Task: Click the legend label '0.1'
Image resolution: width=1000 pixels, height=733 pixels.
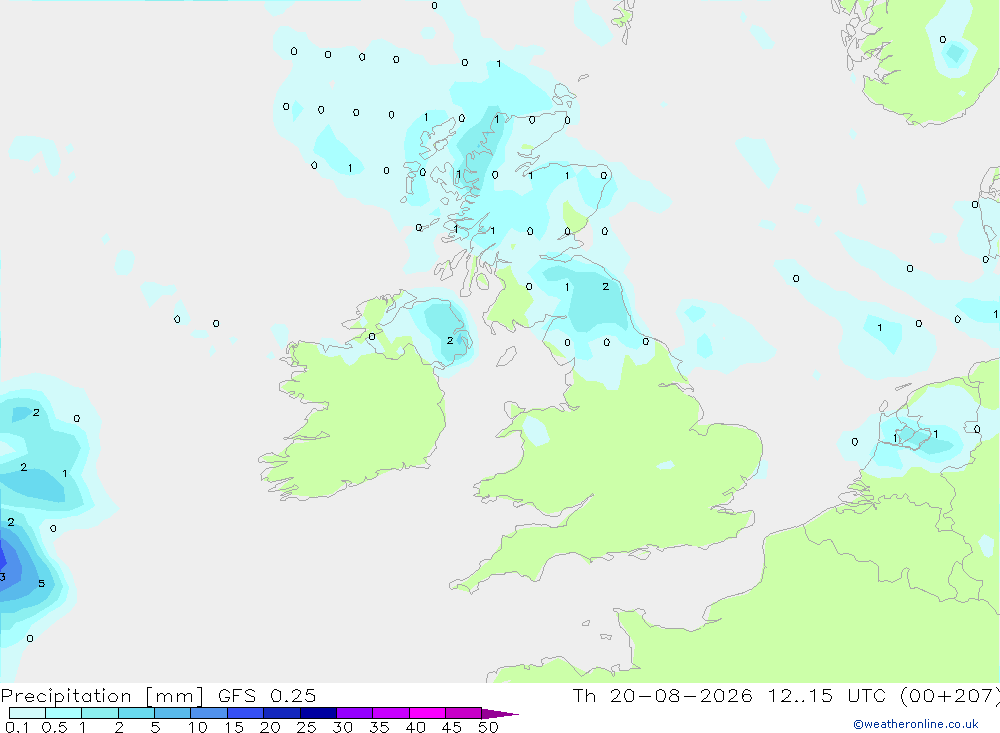Action: [x=17, y=727]
